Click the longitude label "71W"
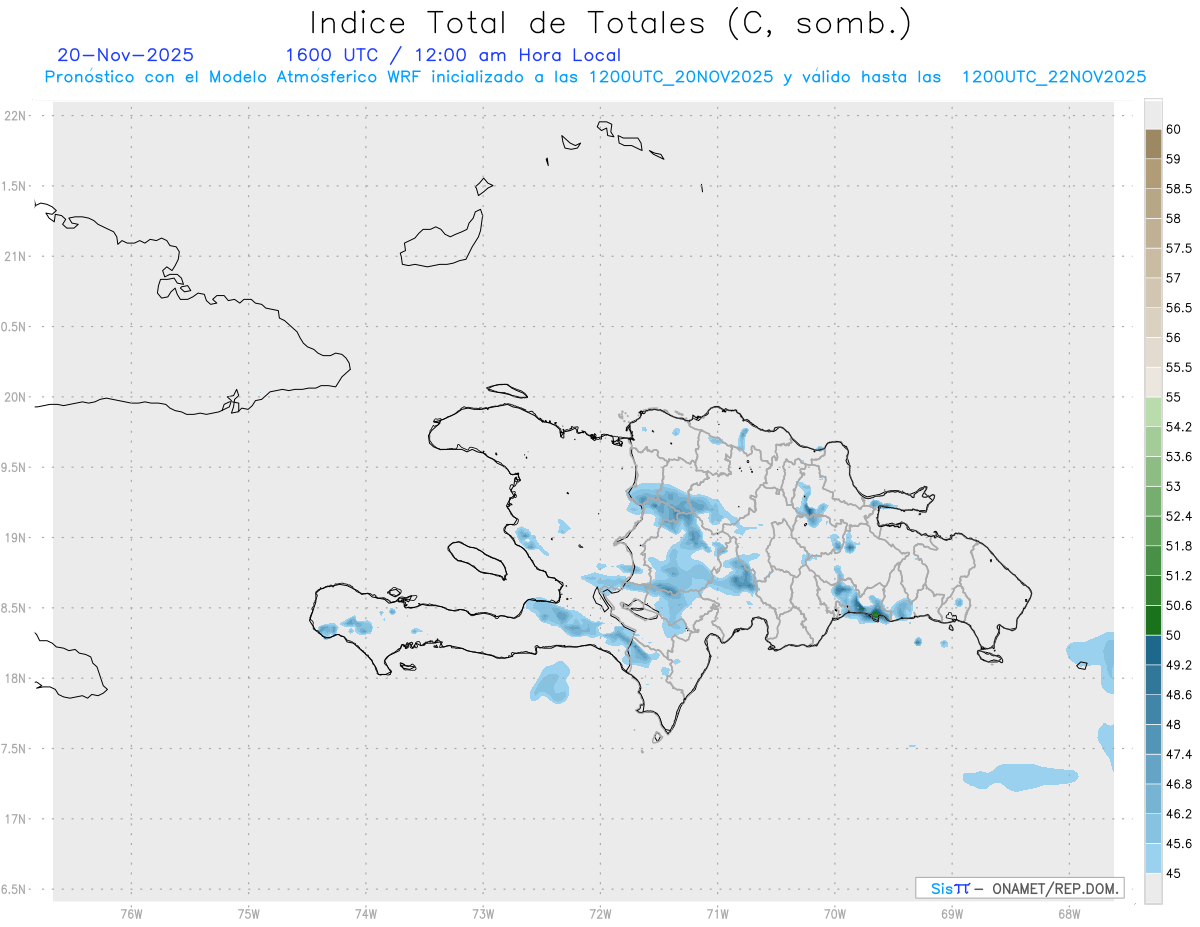 tap(717, 912)
